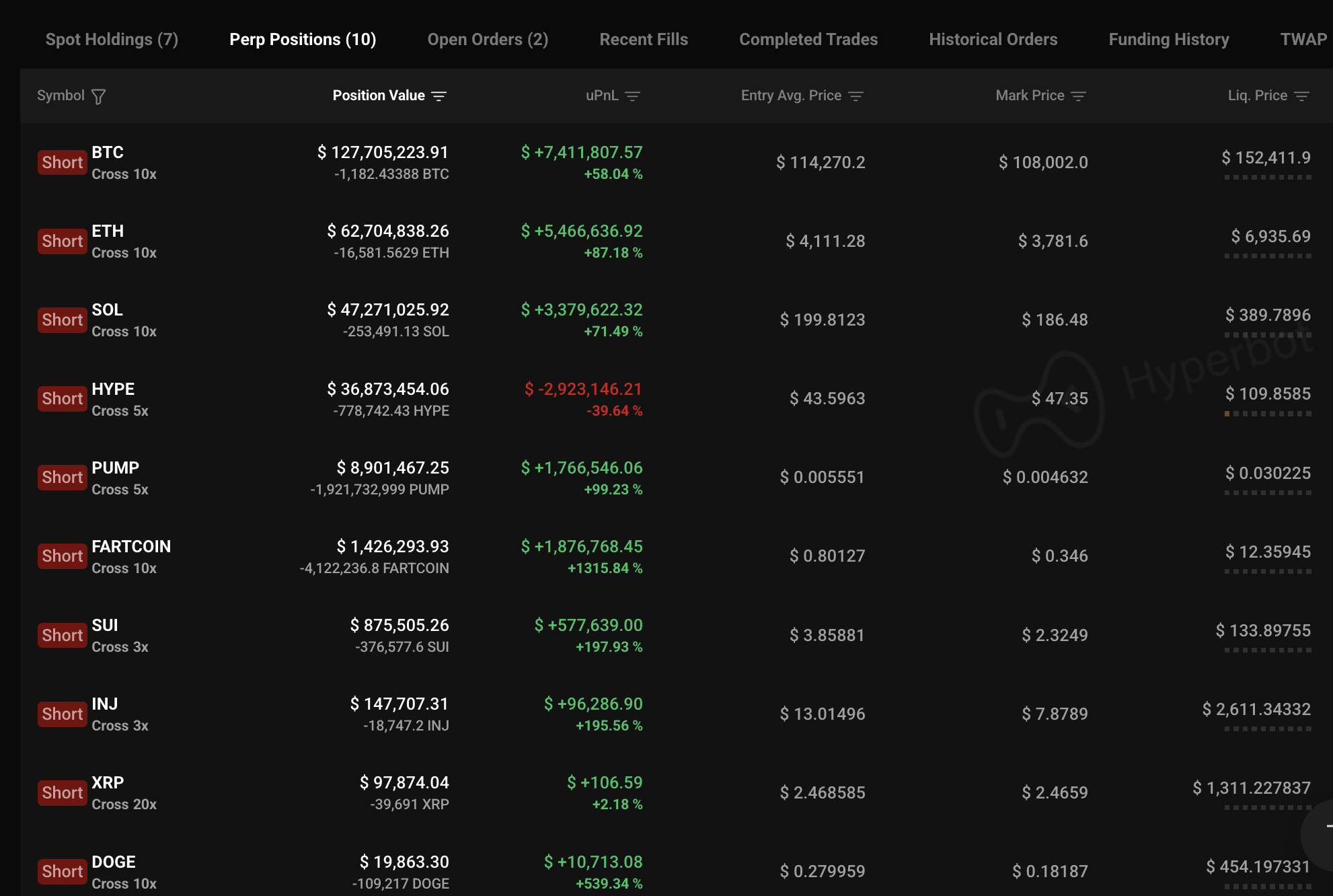Go to Historical Orders tab
Image resolution: width=1333 pixels, height=896 pixels.
pyautogui.click(x=993, y=40)
